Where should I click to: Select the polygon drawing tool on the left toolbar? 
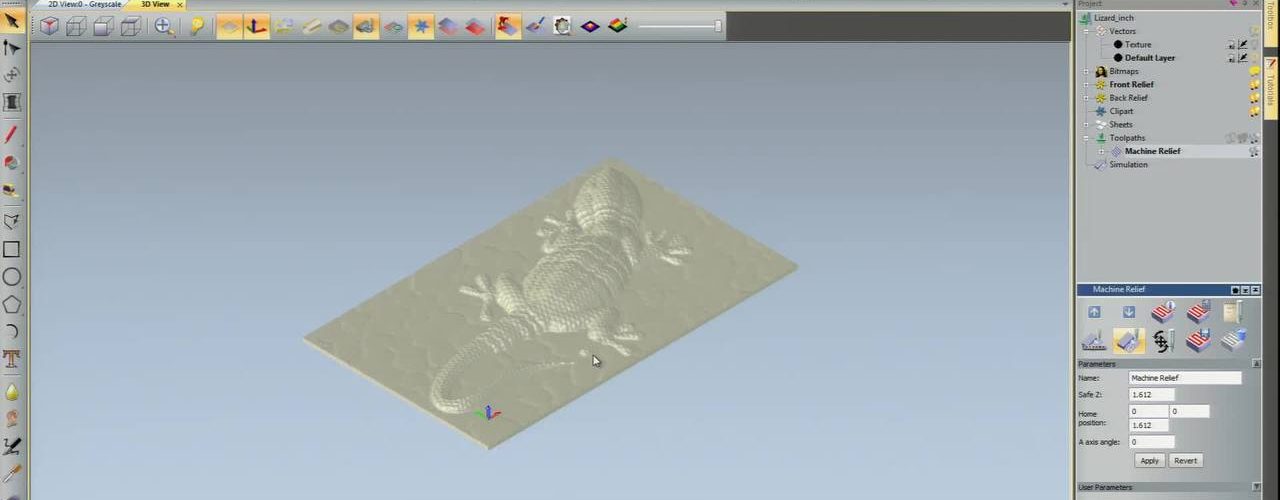click(x=12, y=304)
